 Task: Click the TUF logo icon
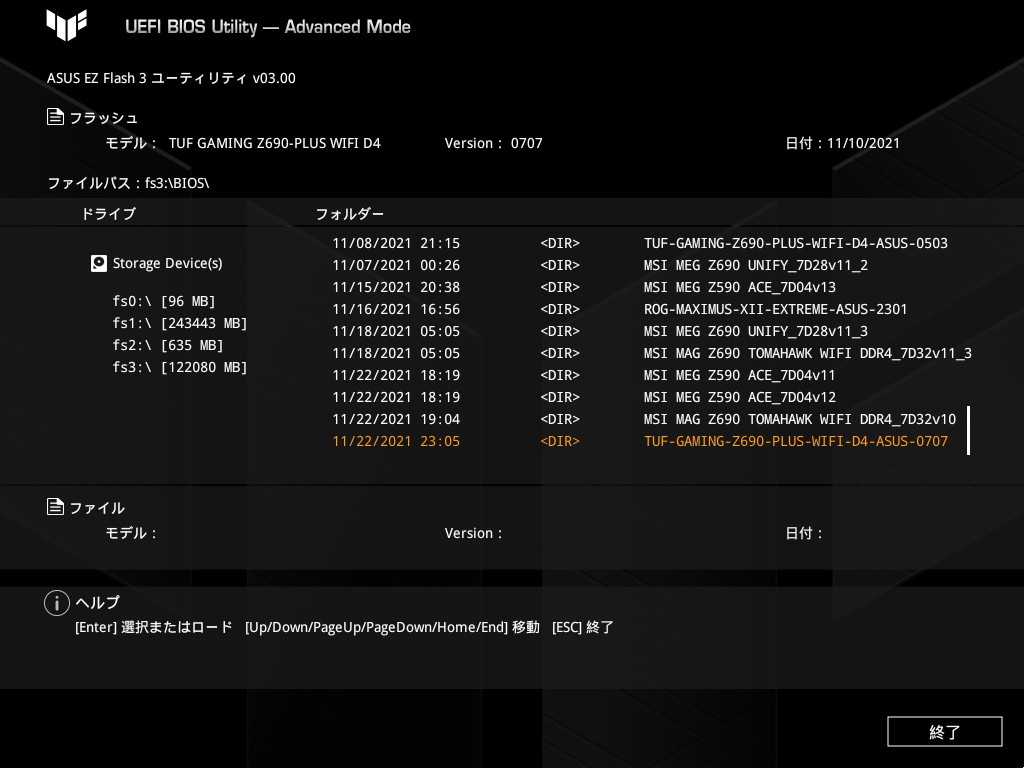67,25
